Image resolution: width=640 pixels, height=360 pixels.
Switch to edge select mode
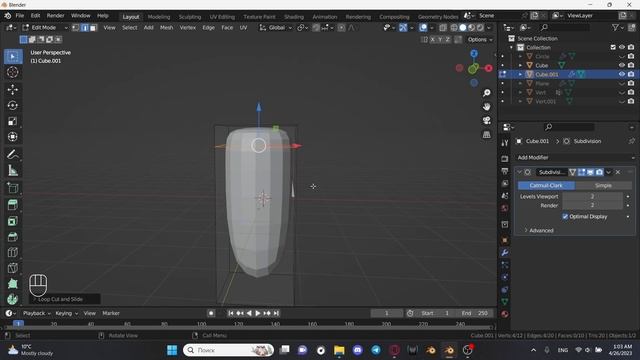[x=84, y=28]
